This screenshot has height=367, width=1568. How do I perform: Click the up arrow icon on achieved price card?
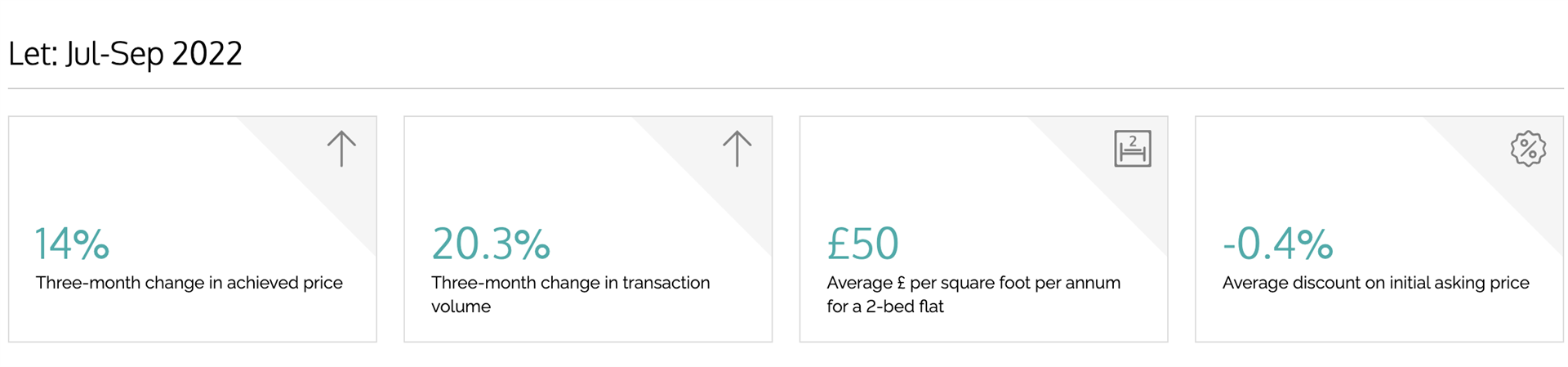tap(341, 149)
